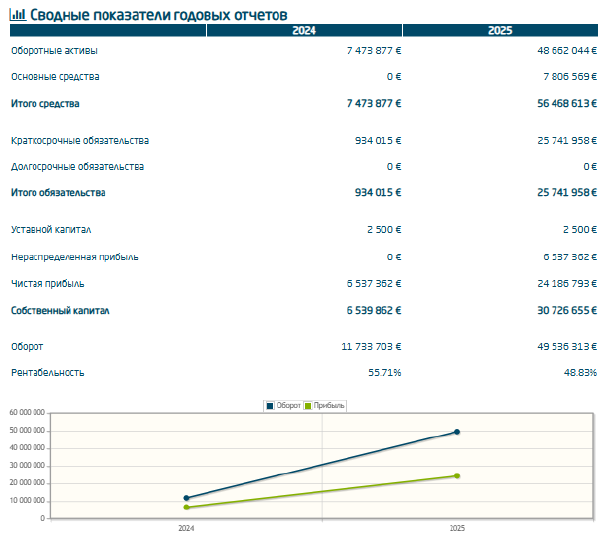Screen dimensions: 613x543
Task: Click the Итого средства row label
Action: 45,104
